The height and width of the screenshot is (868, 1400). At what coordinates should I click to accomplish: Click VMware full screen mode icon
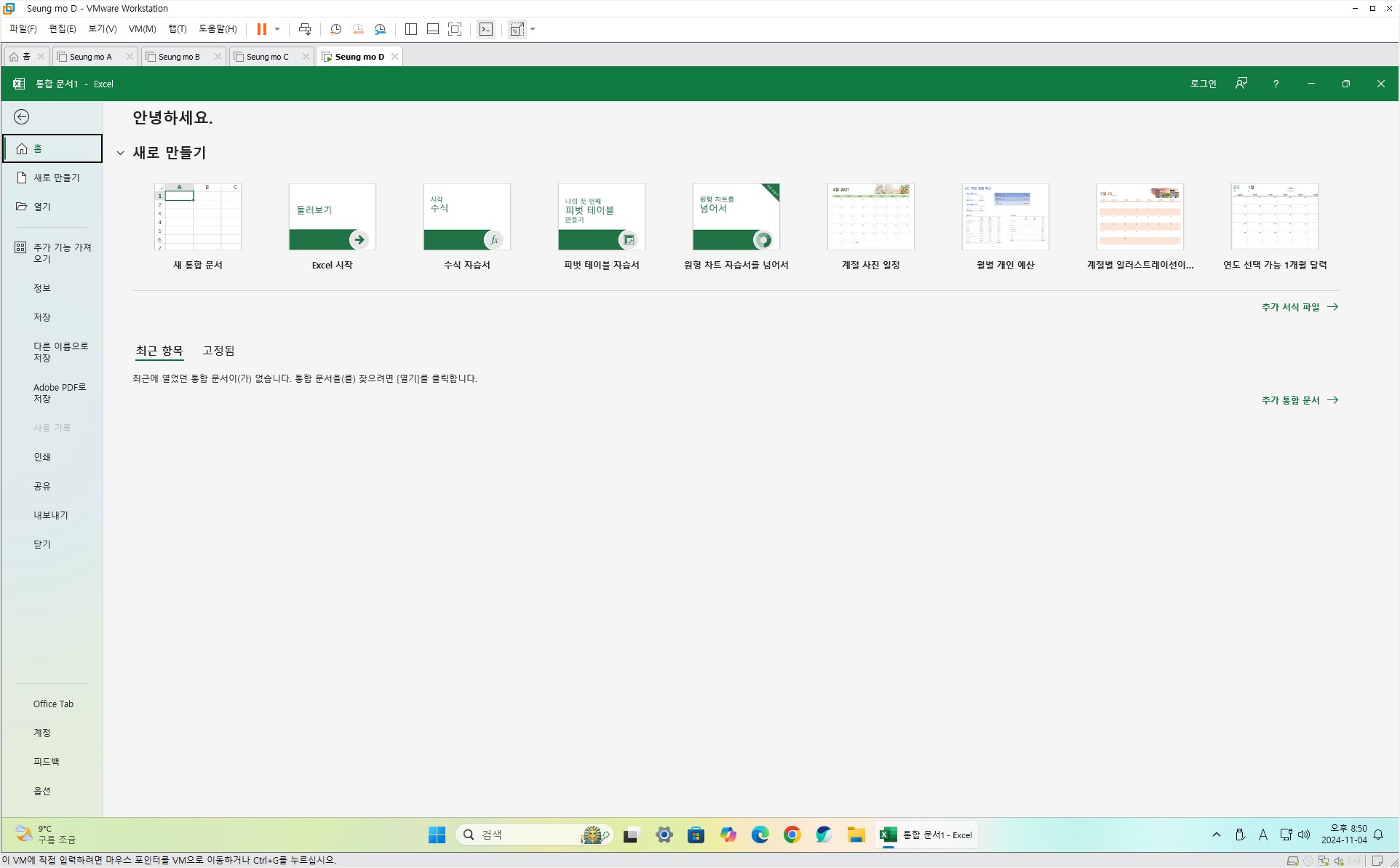(x=455, y=29)
